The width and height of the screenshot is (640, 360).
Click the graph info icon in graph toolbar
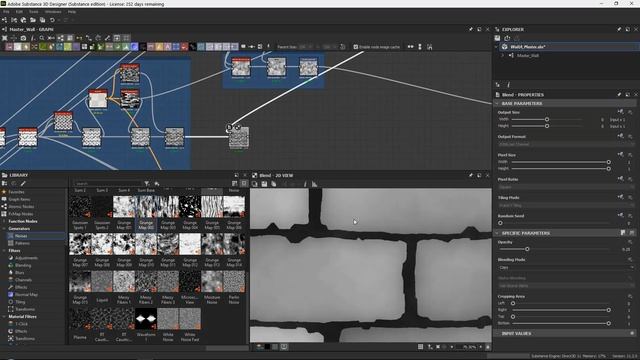[x=33, y=38]
